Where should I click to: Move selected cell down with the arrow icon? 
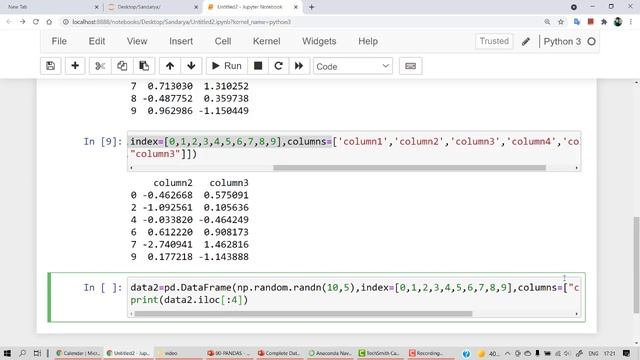pos(191,66)
